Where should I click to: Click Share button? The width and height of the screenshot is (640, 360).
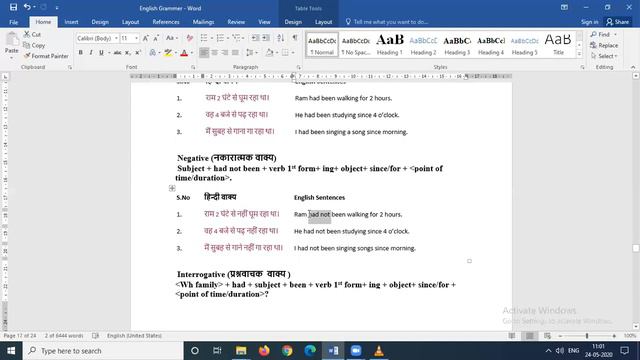(618, 22)
